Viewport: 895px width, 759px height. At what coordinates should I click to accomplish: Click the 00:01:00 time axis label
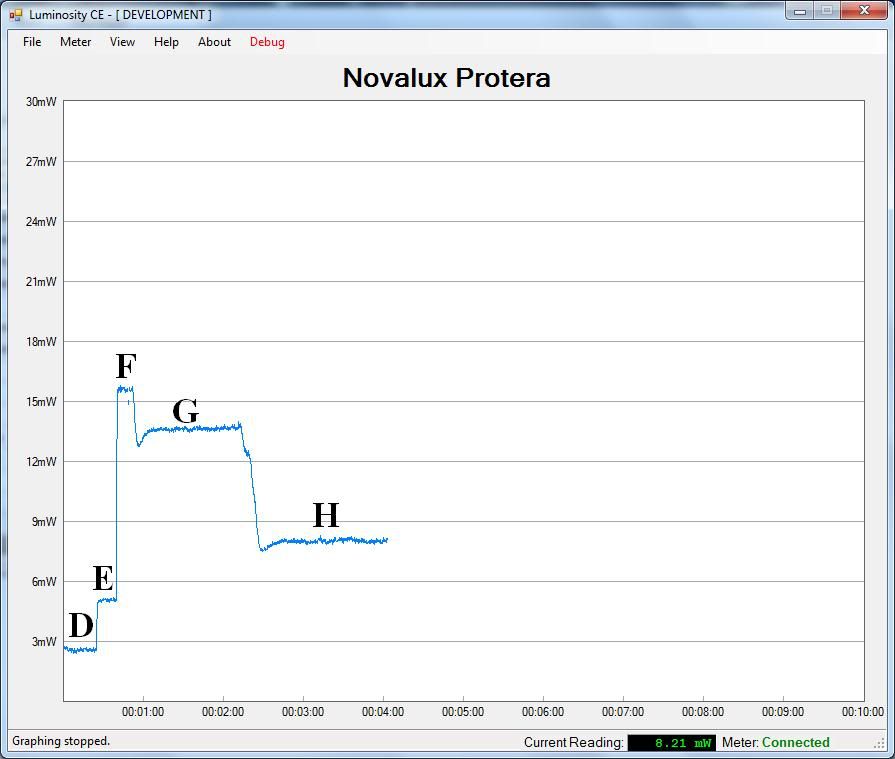click(x=143, y=712)
